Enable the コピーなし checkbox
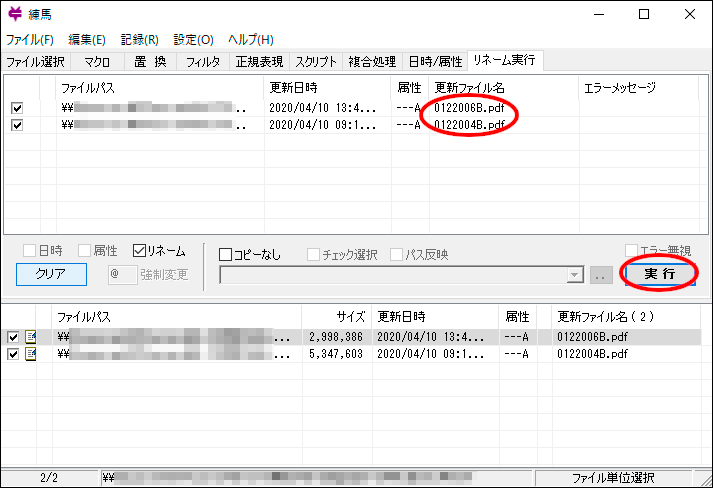 225,255
